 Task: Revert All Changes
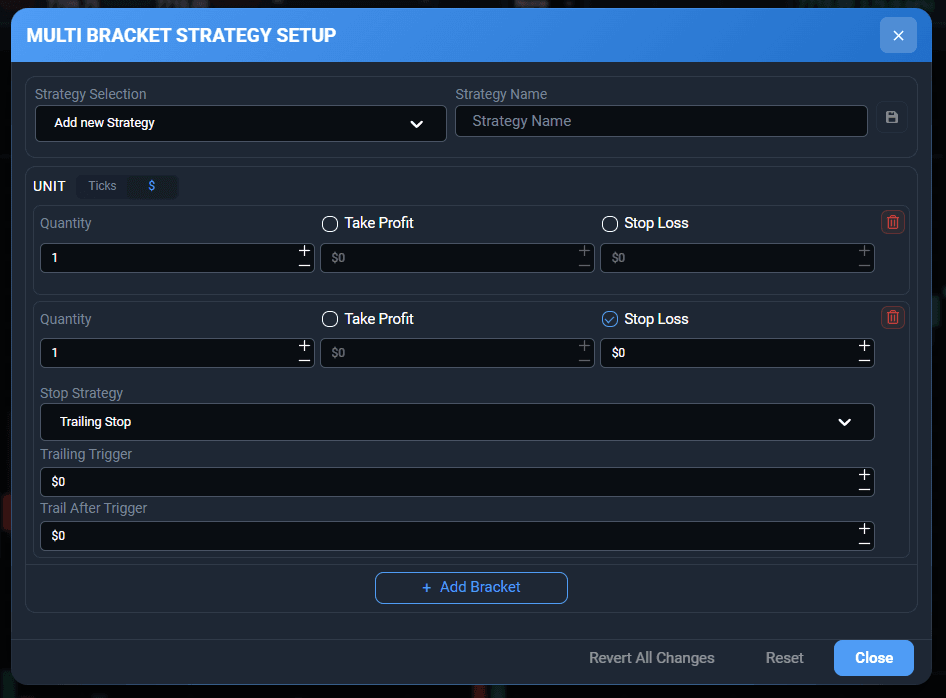pyautogui.click(x=652, y=658)
